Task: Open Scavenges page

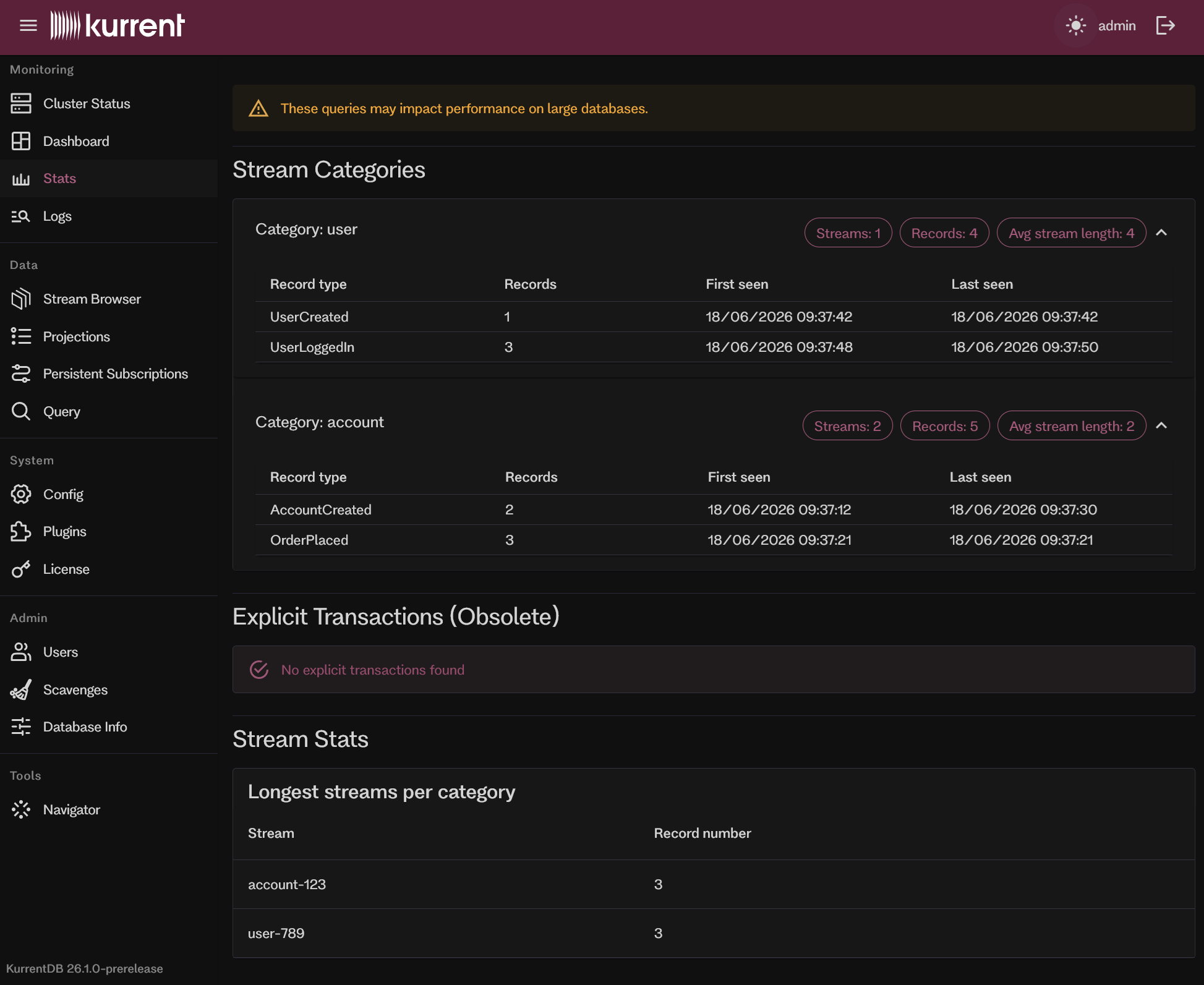Action: (x=109, y=689)
